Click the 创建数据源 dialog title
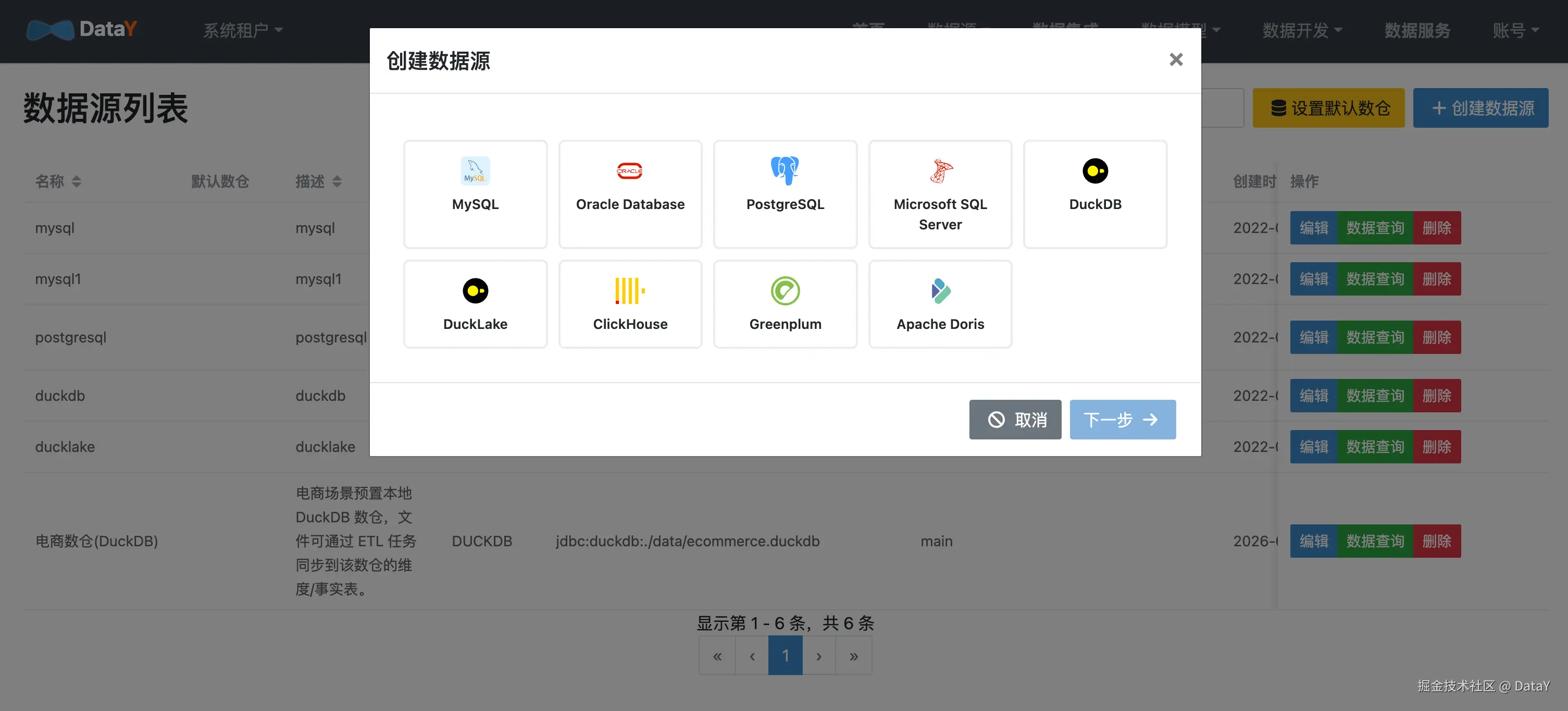Screen dimensions: 1568x711 438,60
